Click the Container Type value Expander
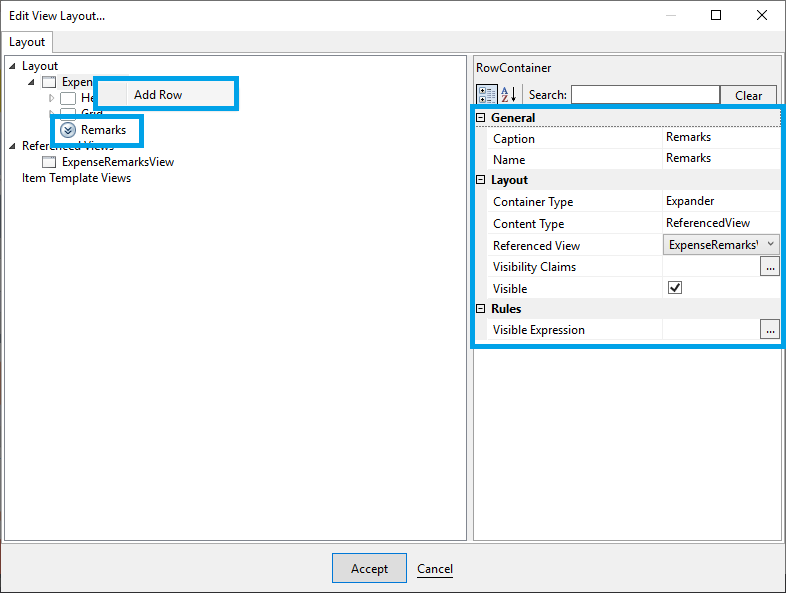 click(690, 201)
